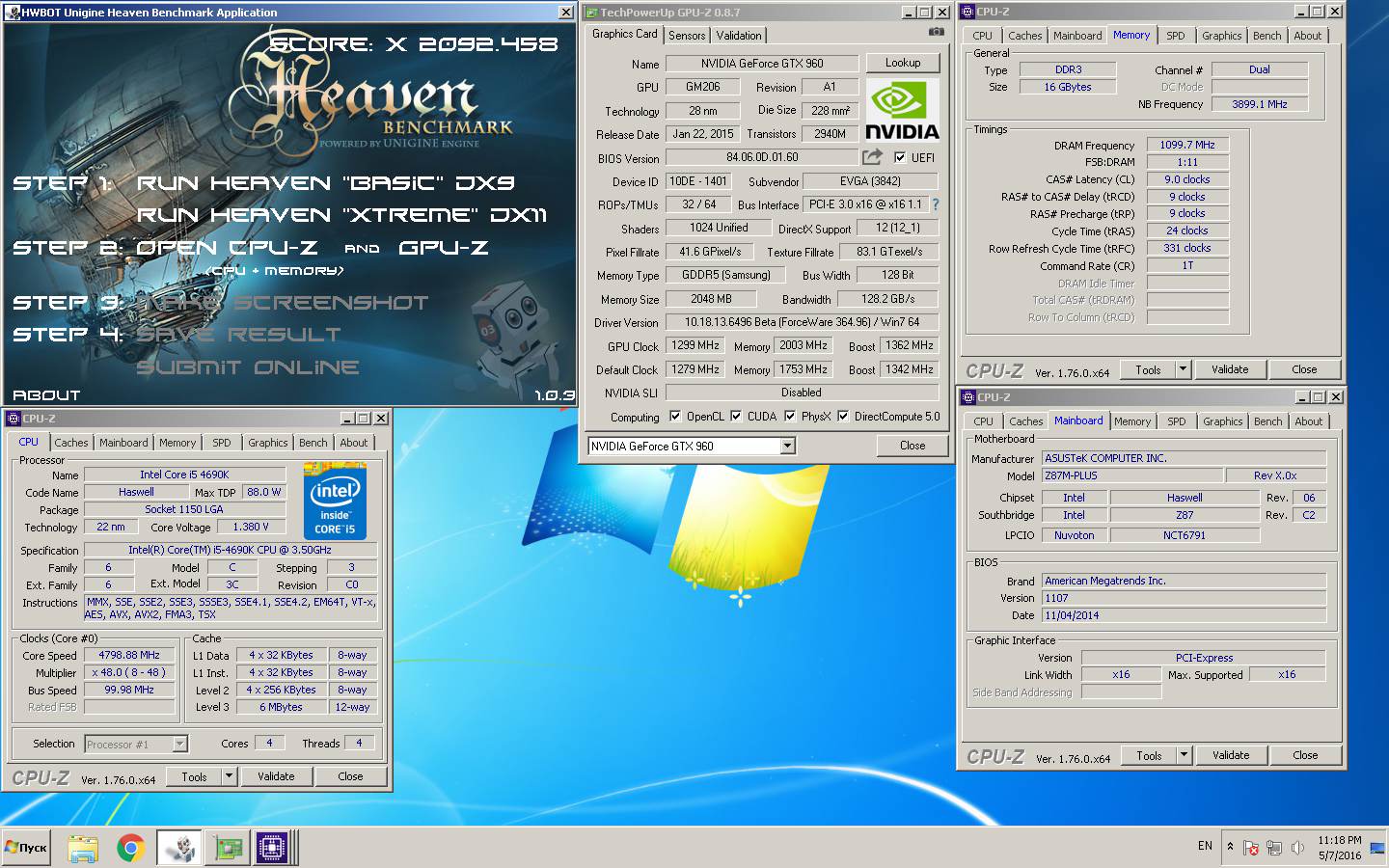Open the About tab in CPU-Z Memory window
This screenshot has width=1389, height=868.
pos(1308,36)
